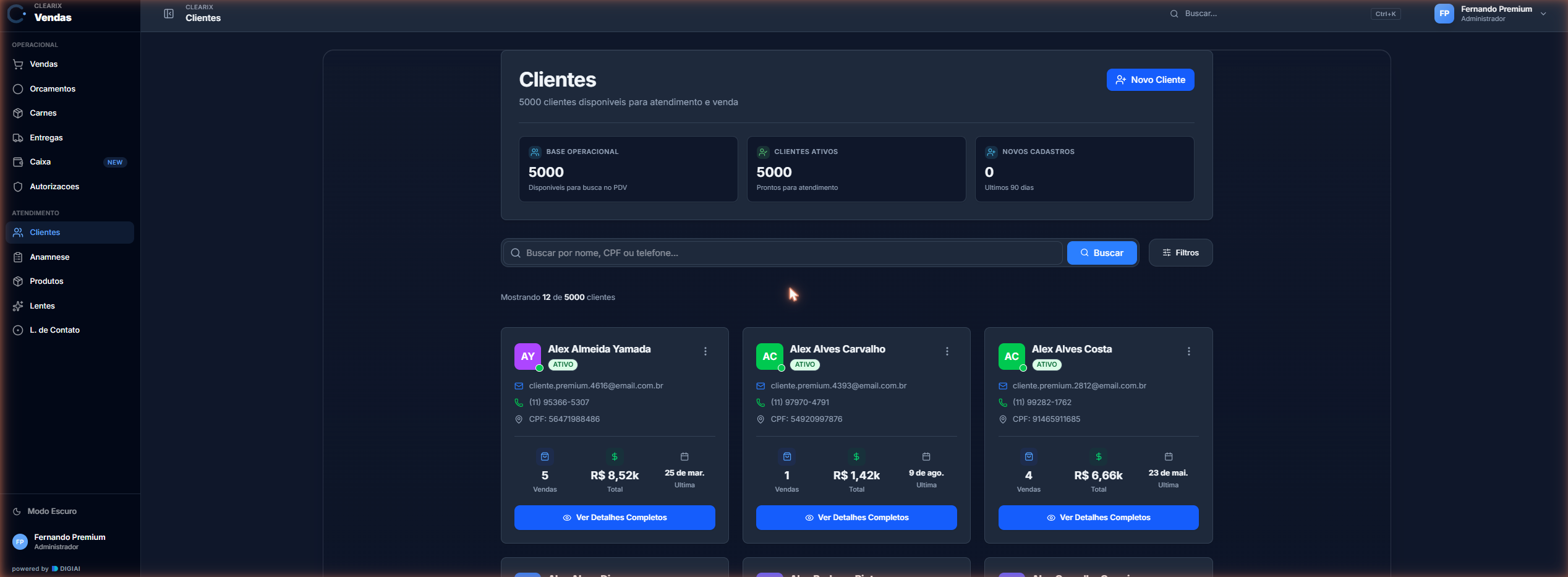Click the Anamnese clipboard icon
Image resolution: width=1568 pixels, height=577 pixels.
point(18,257)
